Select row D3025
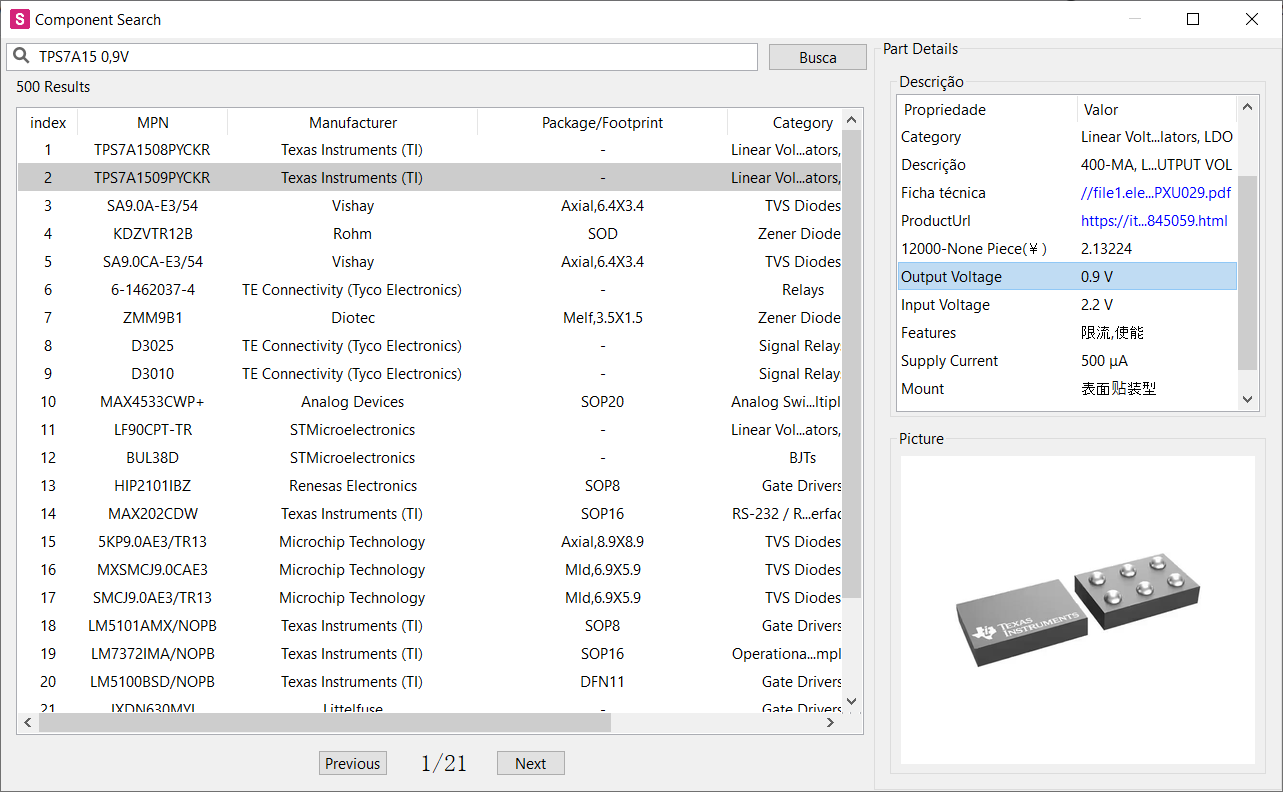Screen dimensions: 1283x792 click(x=430, y=346)
